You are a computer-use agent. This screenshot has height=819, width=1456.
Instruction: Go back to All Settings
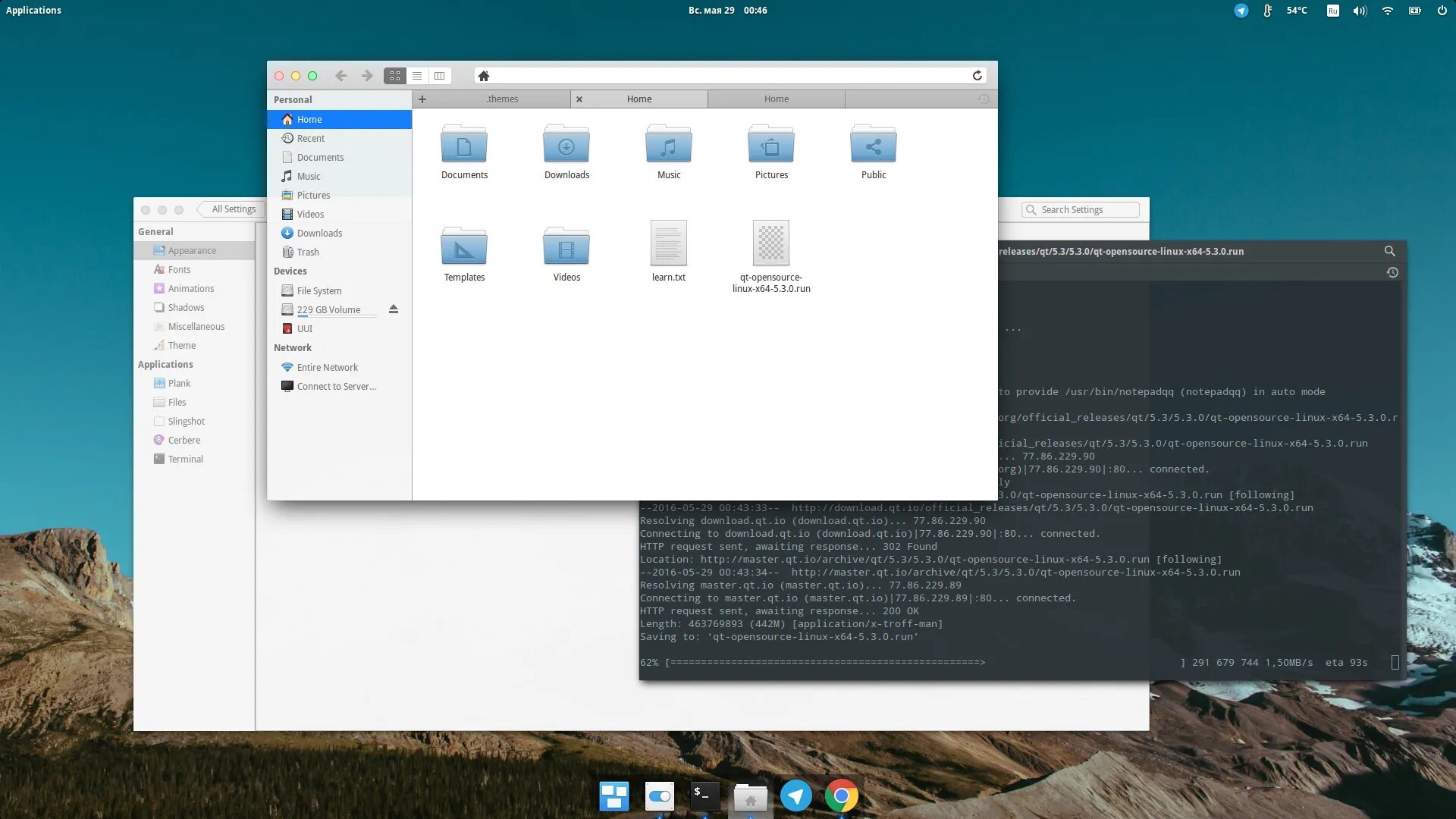point(231,209)
